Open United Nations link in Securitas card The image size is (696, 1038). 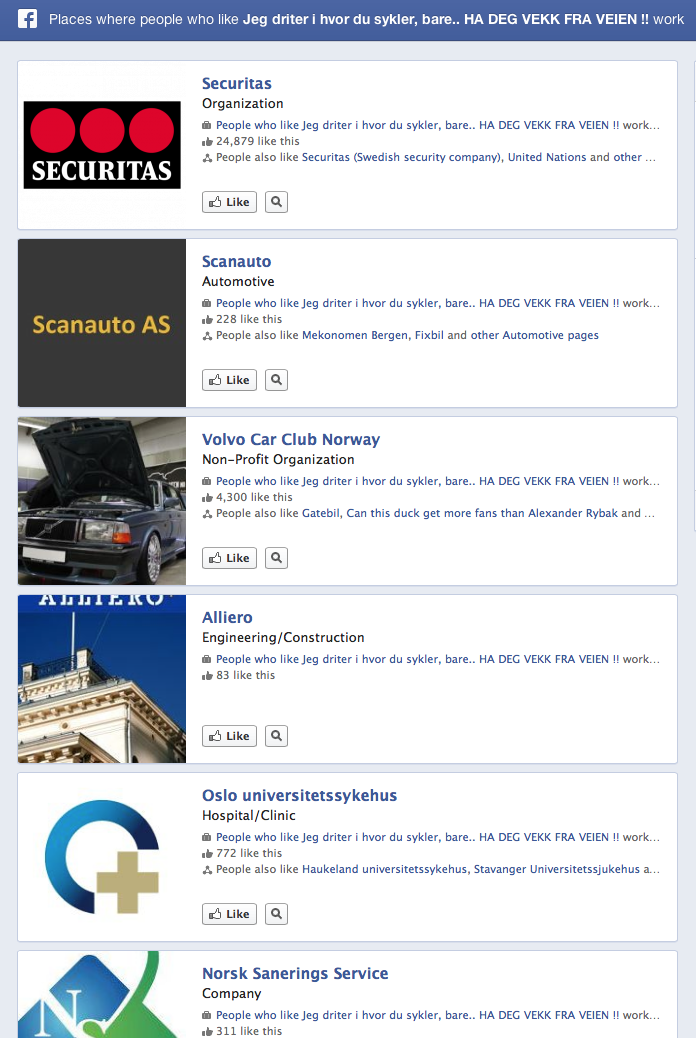(x=547, y=157)
